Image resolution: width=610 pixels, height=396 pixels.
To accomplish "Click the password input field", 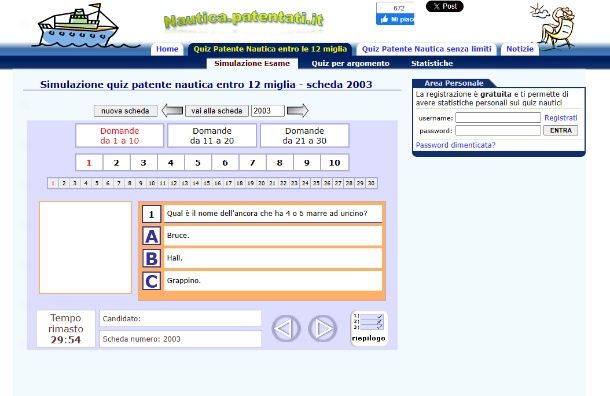I will 498,131.
